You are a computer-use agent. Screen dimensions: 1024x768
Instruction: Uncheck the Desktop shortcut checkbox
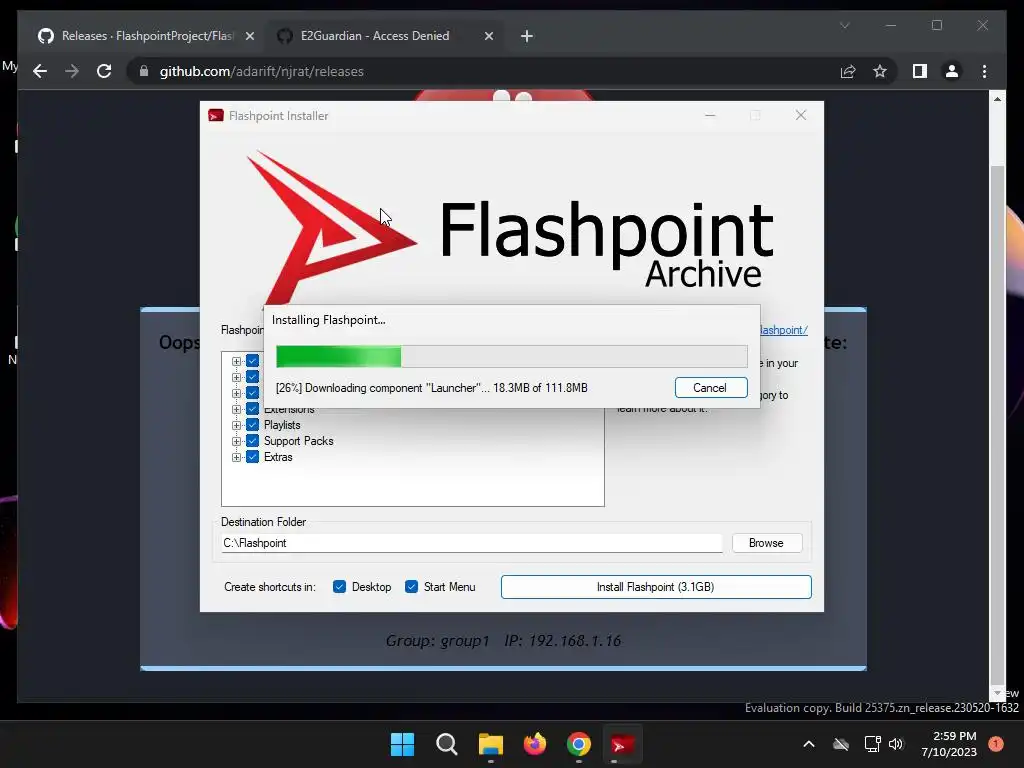(340, 587)
